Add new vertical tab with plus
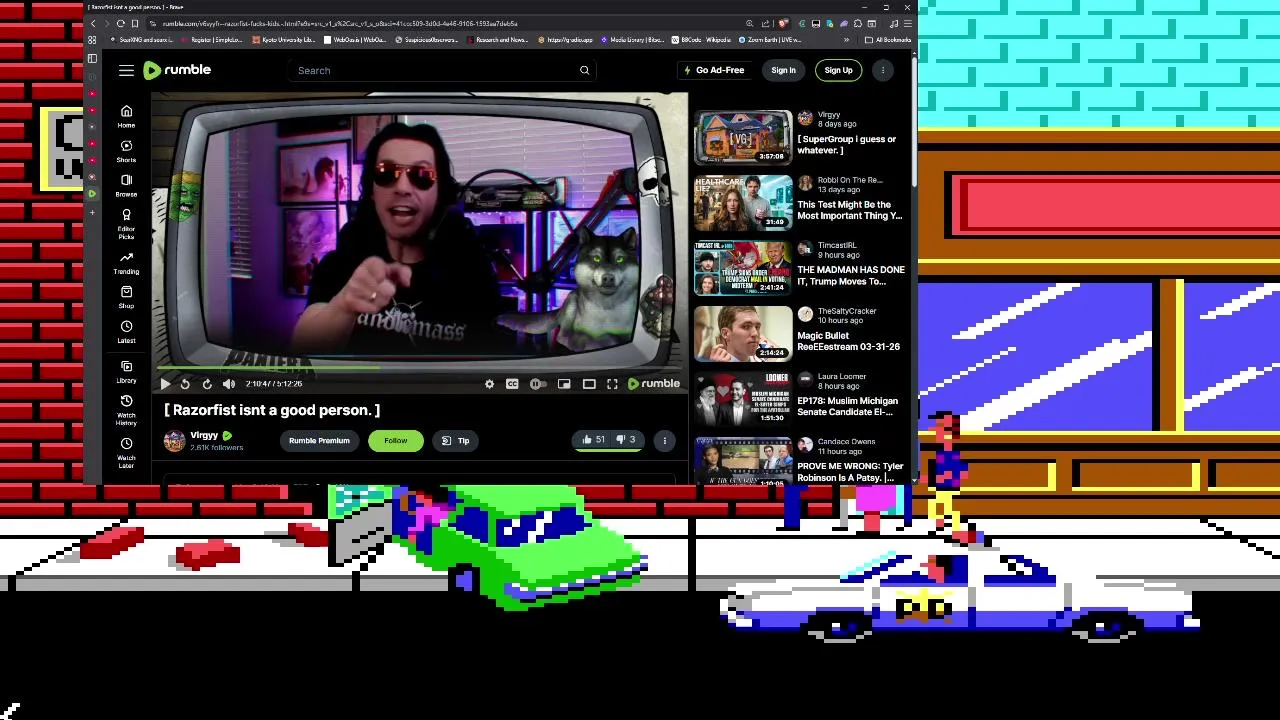The image size is (1280, 720). [x=92, y=212]
